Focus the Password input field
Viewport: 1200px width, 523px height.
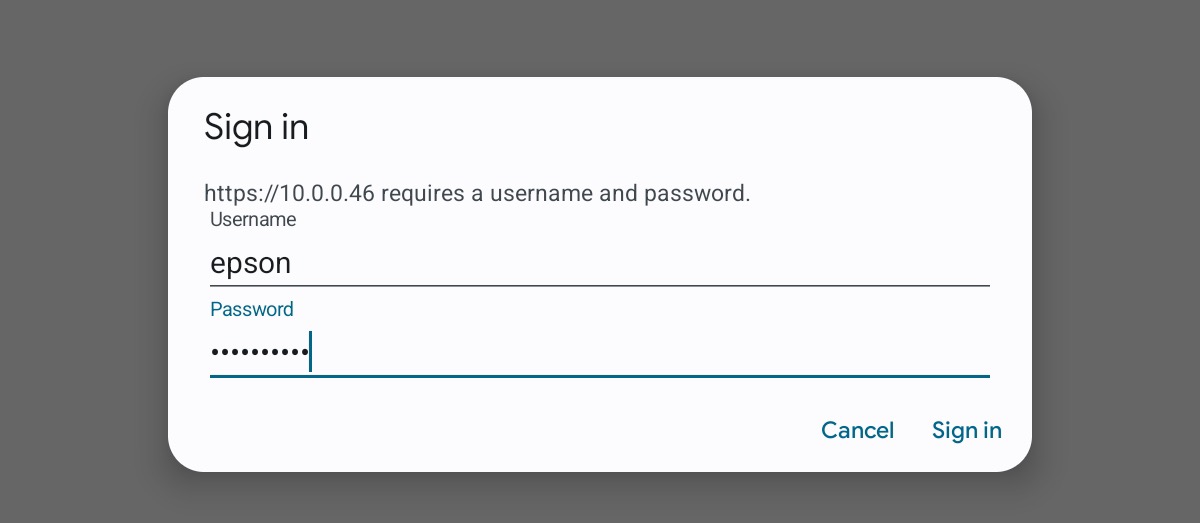tap(600, 352)
